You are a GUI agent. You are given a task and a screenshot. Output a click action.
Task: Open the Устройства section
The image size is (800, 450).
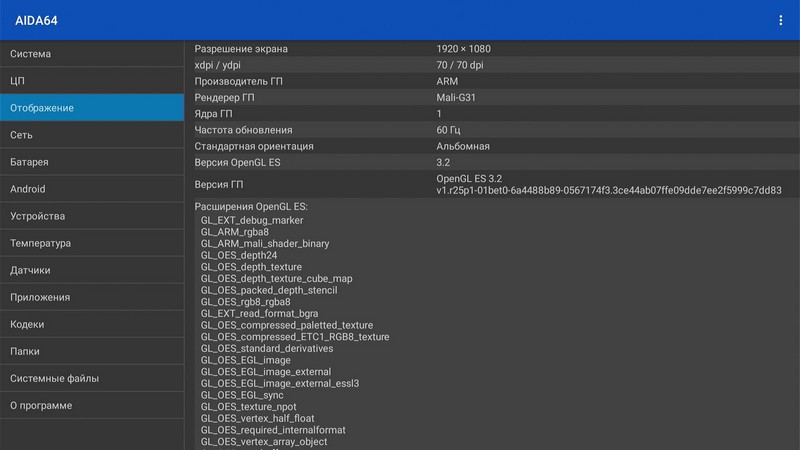[x=92, y=216]
